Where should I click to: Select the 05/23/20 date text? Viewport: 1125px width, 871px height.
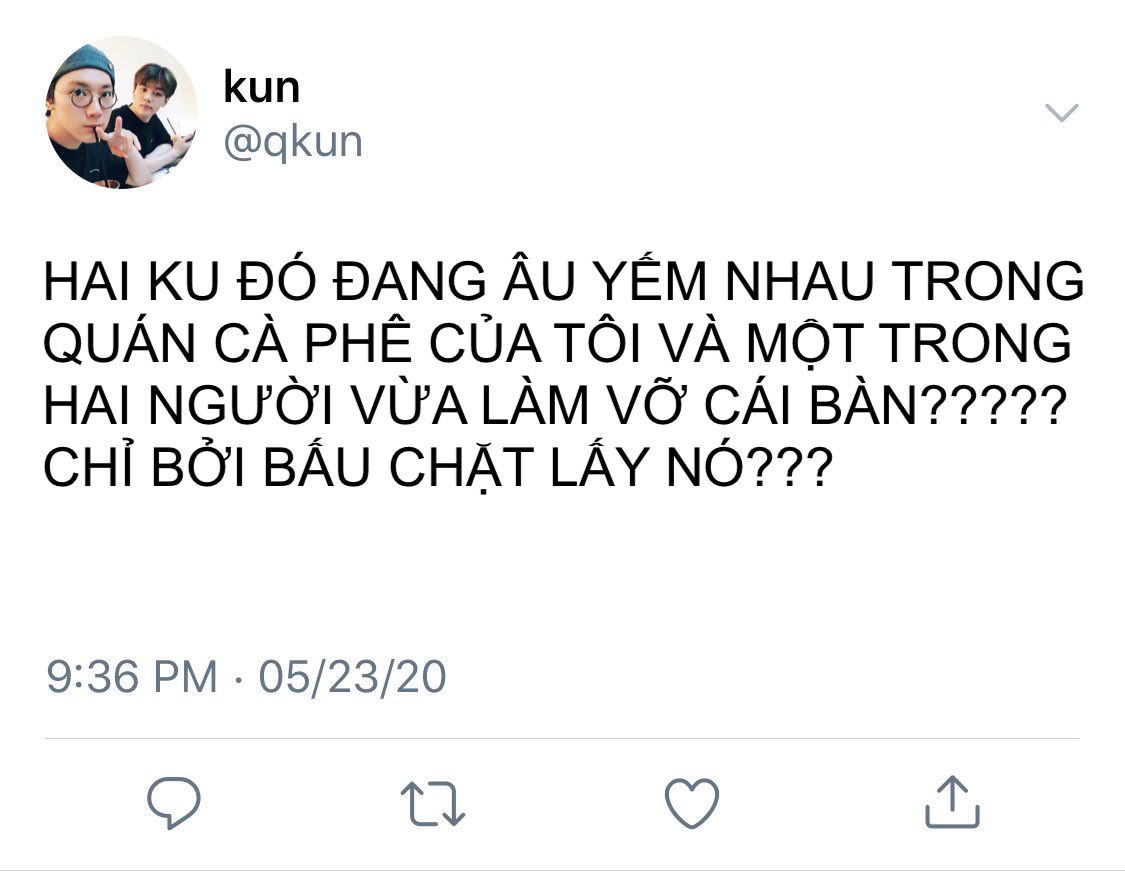pos(352,676)
